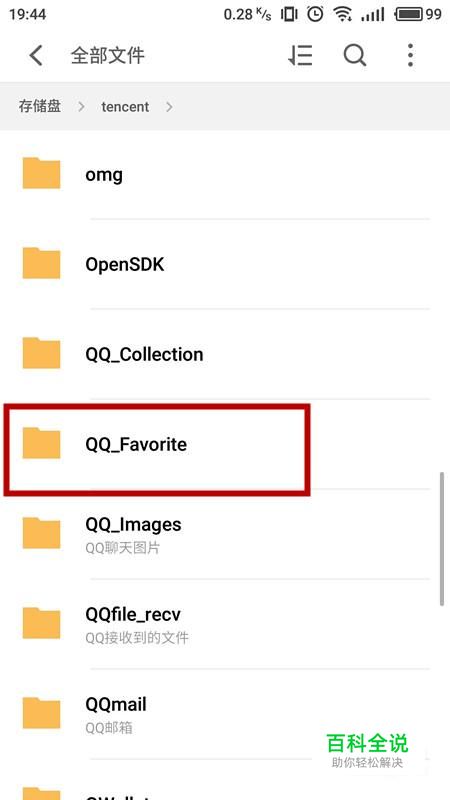Tap the QQmail folder icon
This screenshot has width=450, height=800.
click(x=41, y=713)
